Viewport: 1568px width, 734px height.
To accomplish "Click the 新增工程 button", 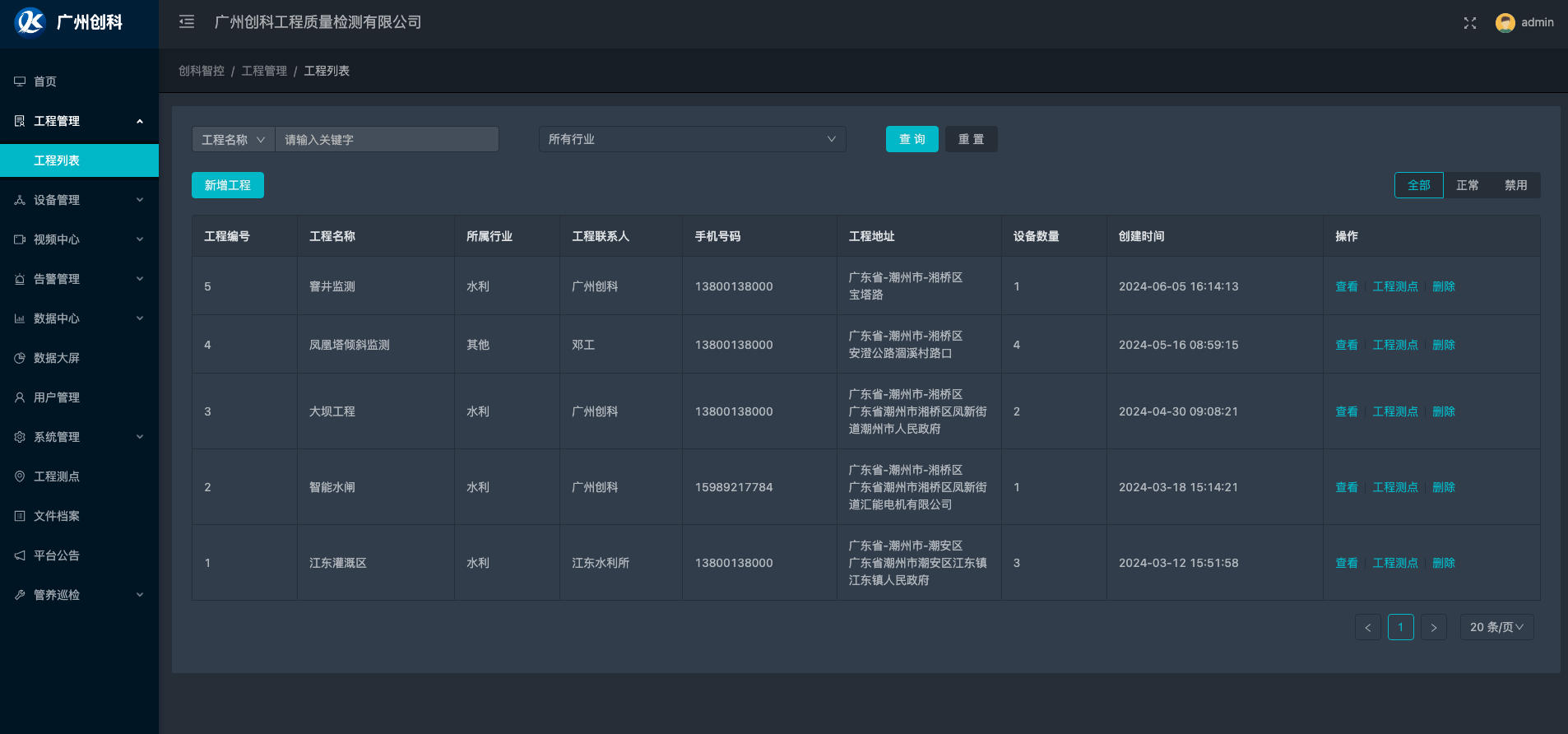I will pos(228,185).
